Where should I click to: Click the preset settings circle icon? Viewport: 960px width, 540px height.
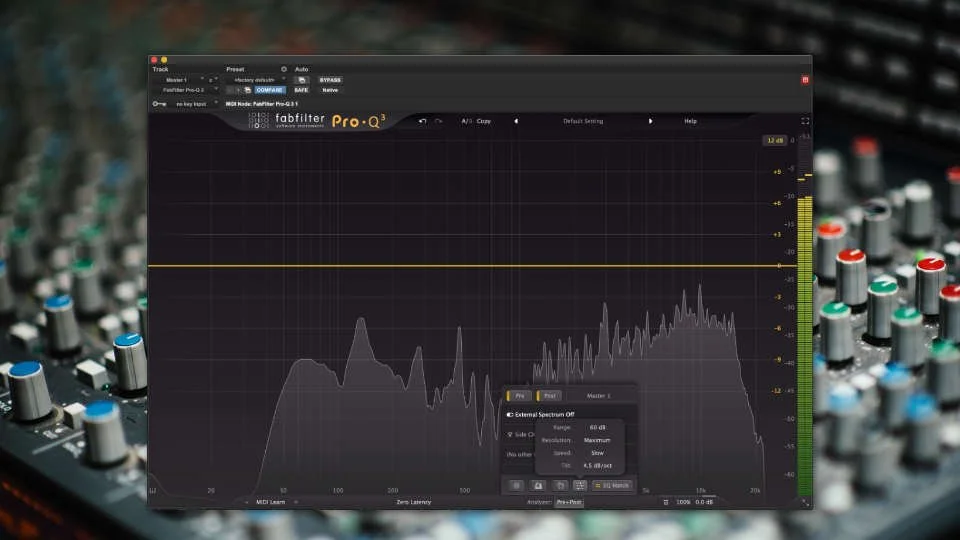coord(283,69)
